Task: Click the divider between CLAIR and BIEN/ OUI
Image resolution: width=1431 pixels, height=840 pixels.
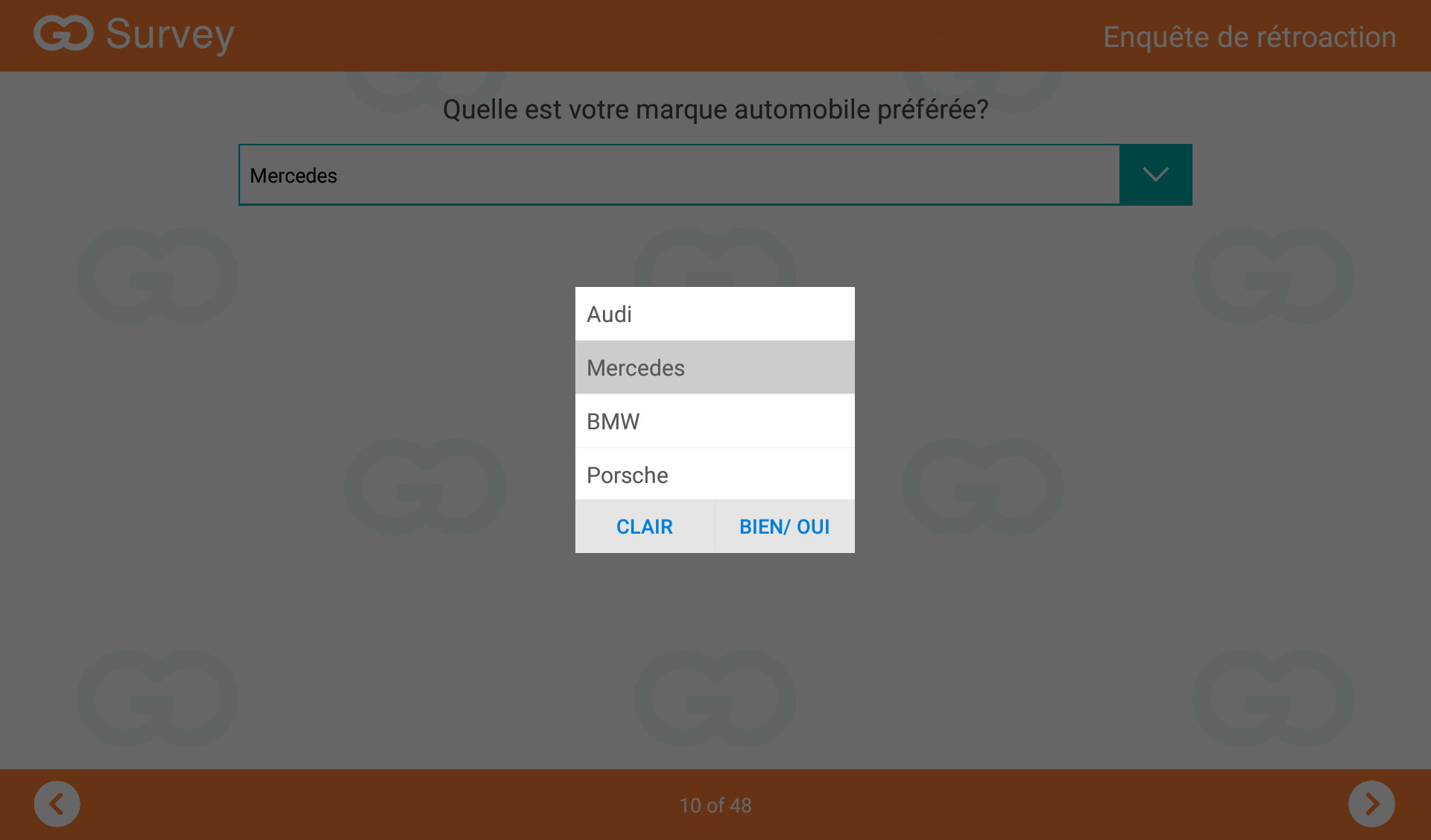Action: 715,526
